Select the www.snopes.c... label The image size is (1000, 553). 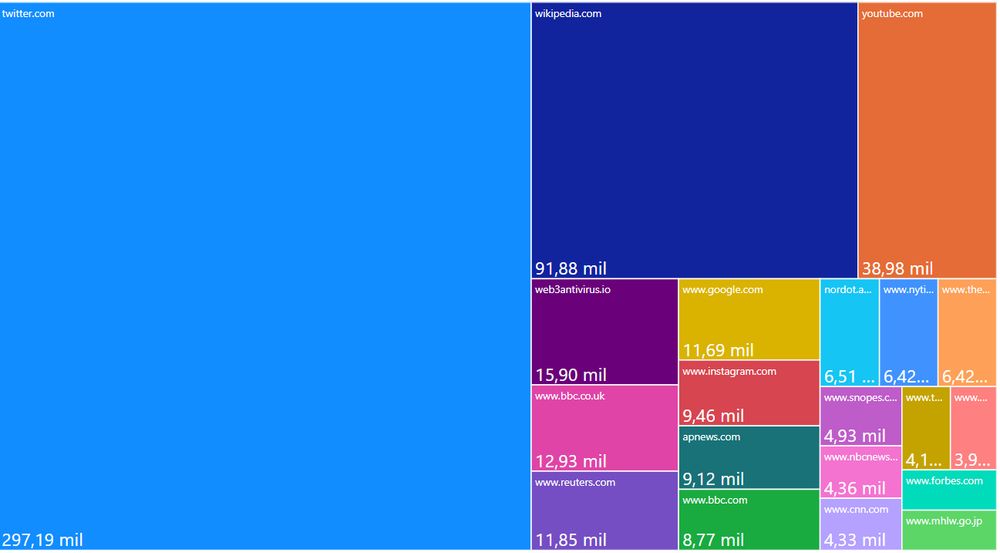click(860, 398)
